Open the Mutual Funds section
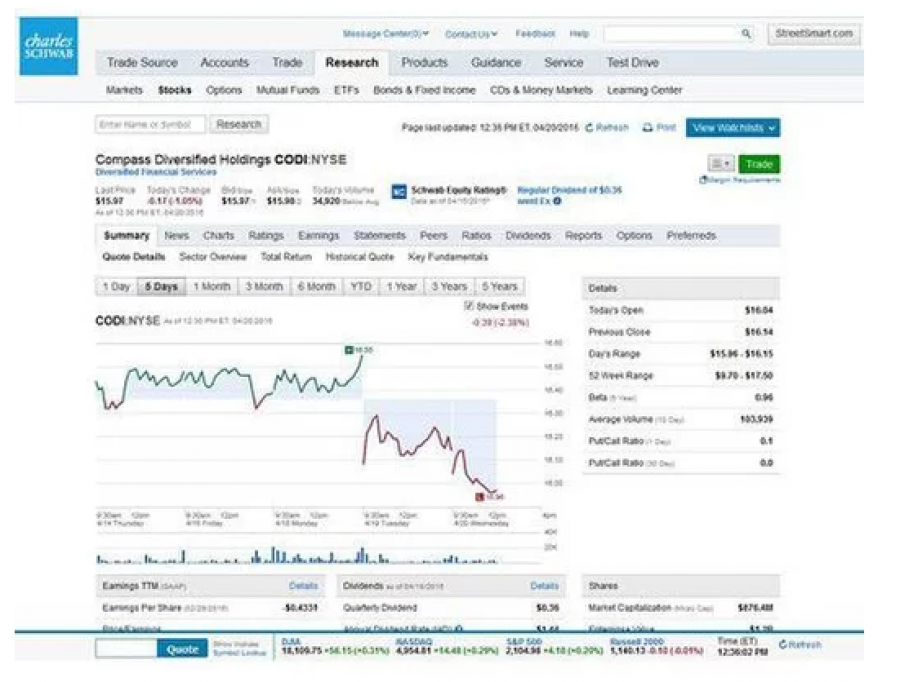The height and width of the screenshot is (682, 900). (284, 90)
